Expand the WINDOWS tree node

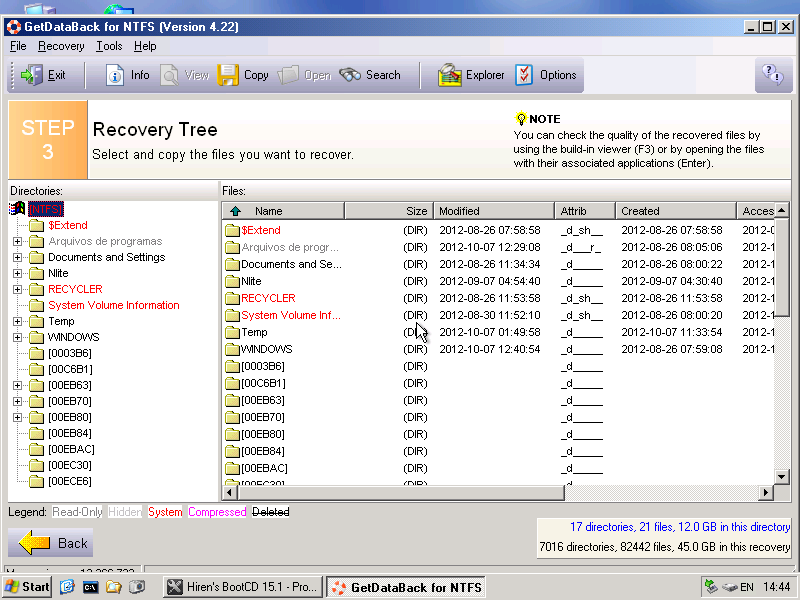coord(17,337)
